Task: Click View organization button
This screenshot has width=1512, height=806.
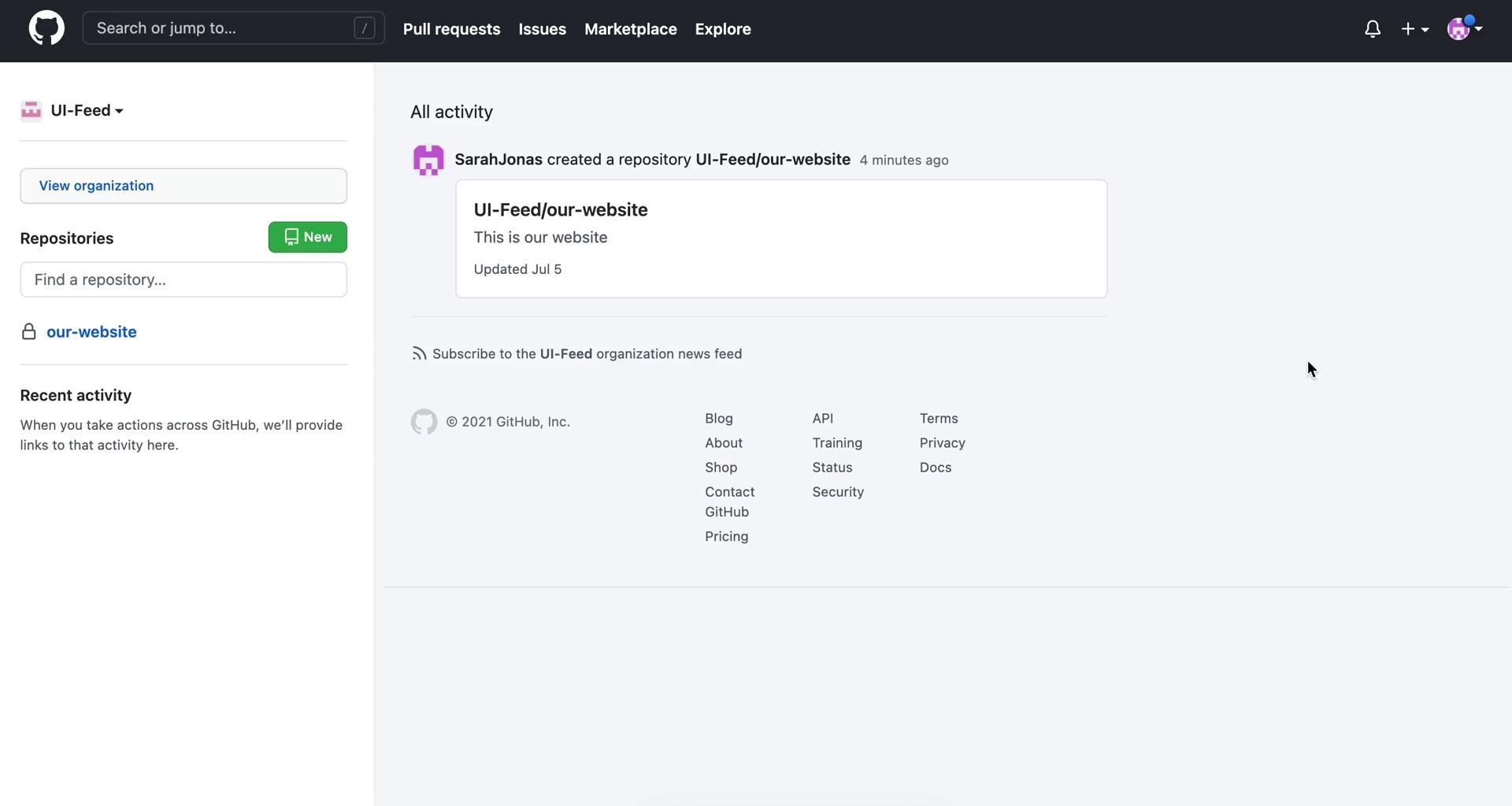Action: (x=183, y=186)
